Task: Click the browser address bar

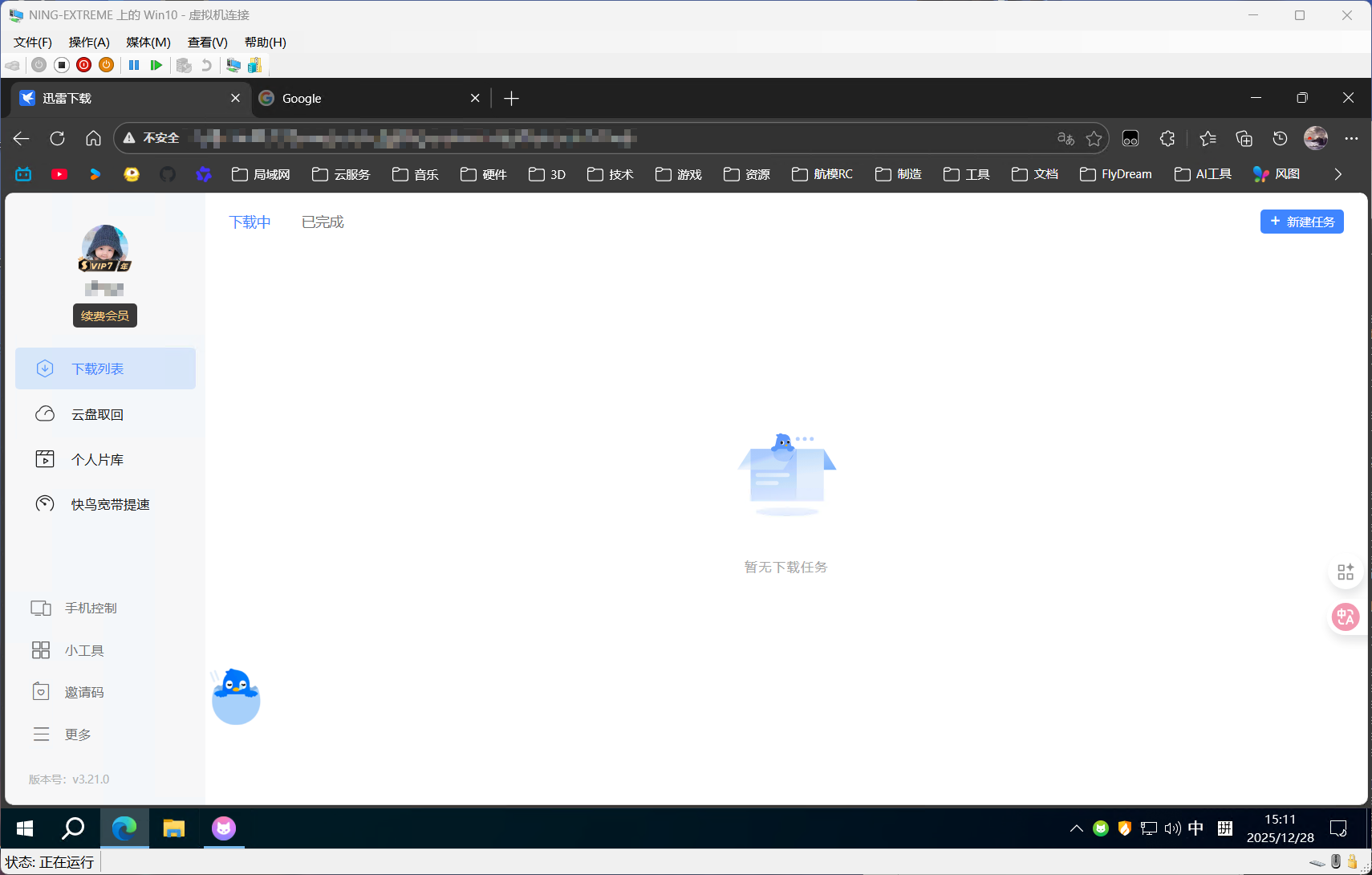Action: pyautogui.click(x=611, y=139)
